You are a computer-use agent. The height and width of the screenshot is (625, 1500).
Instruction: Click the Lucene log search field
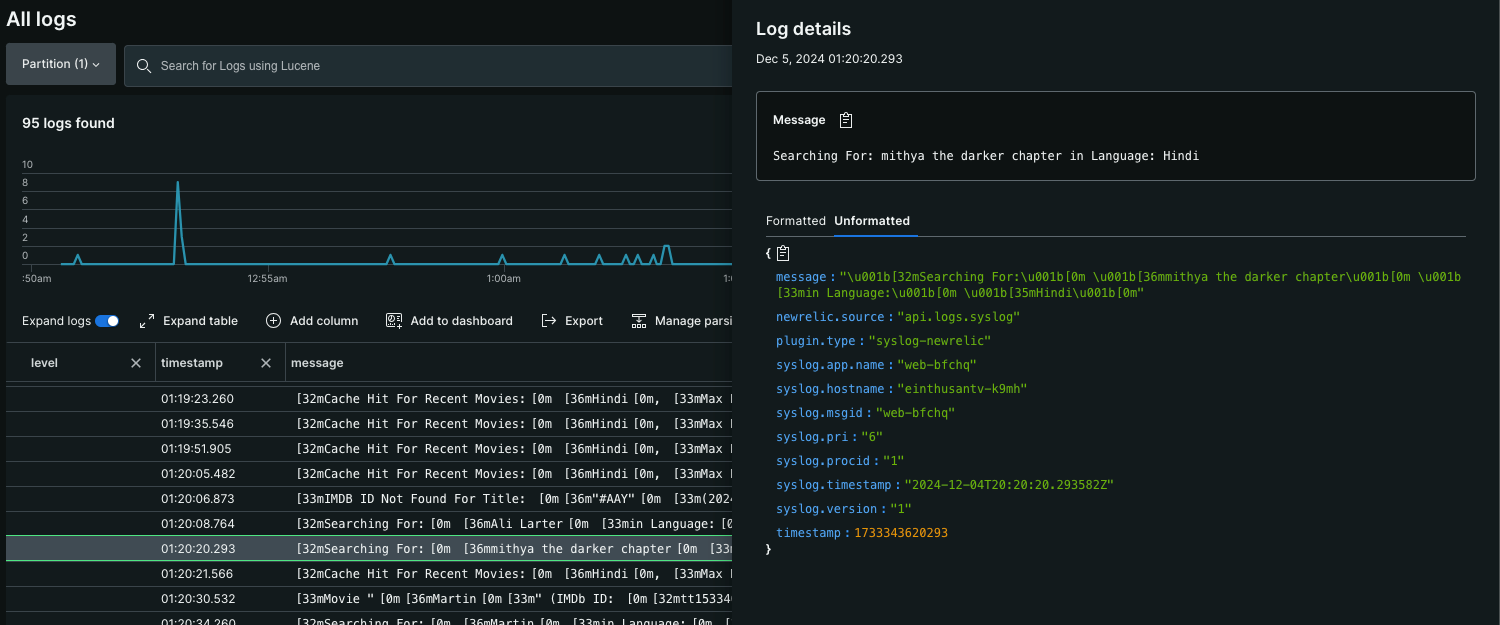click(428, 66)
